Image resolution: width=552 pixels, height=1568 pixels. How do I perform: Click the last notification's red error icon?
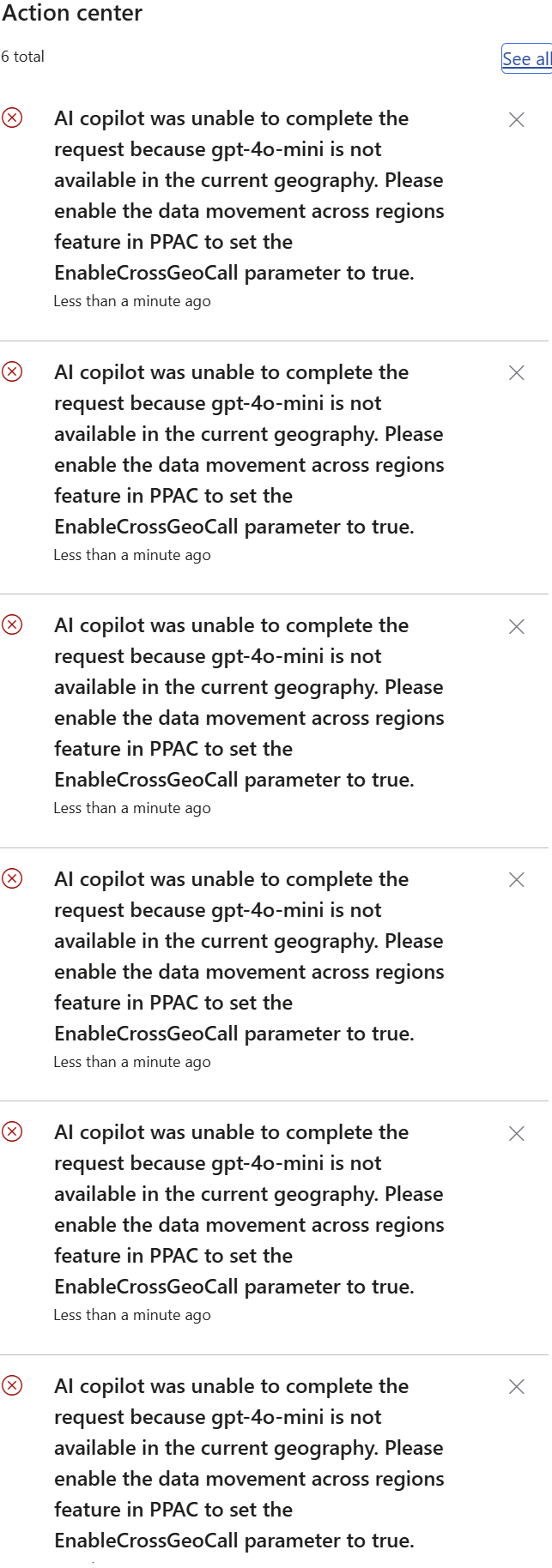(x=12, y=1385)
